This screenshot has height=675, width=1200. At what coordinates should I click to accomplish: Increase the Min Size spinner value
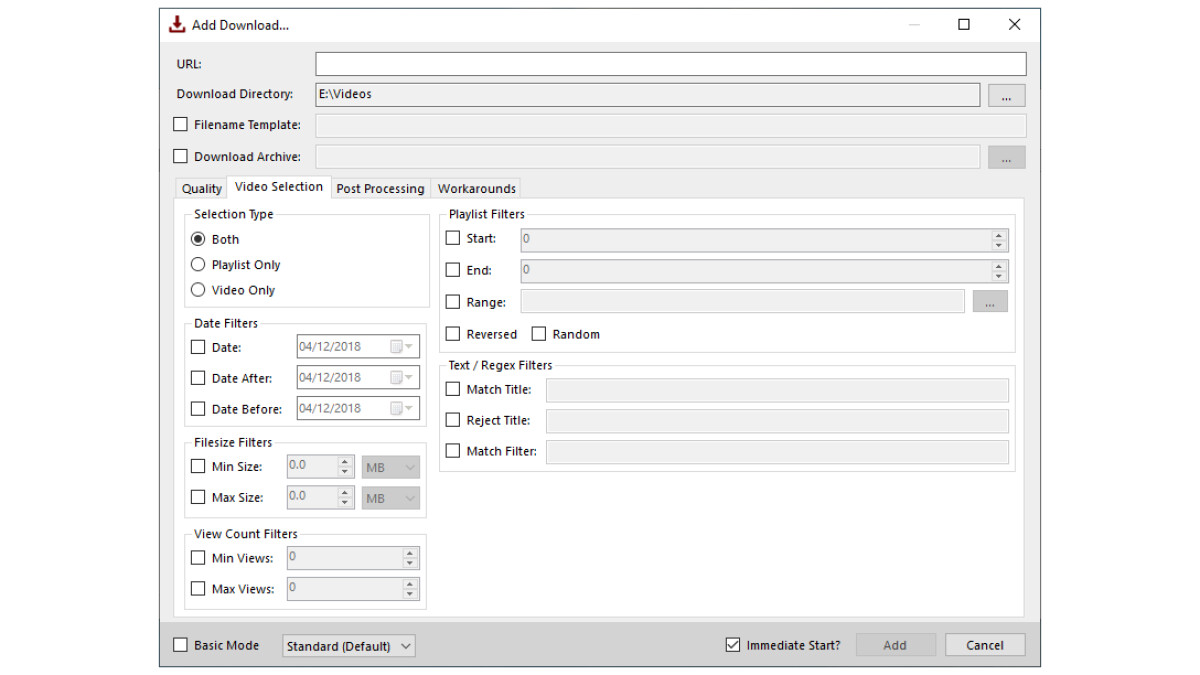coord(345,462)
